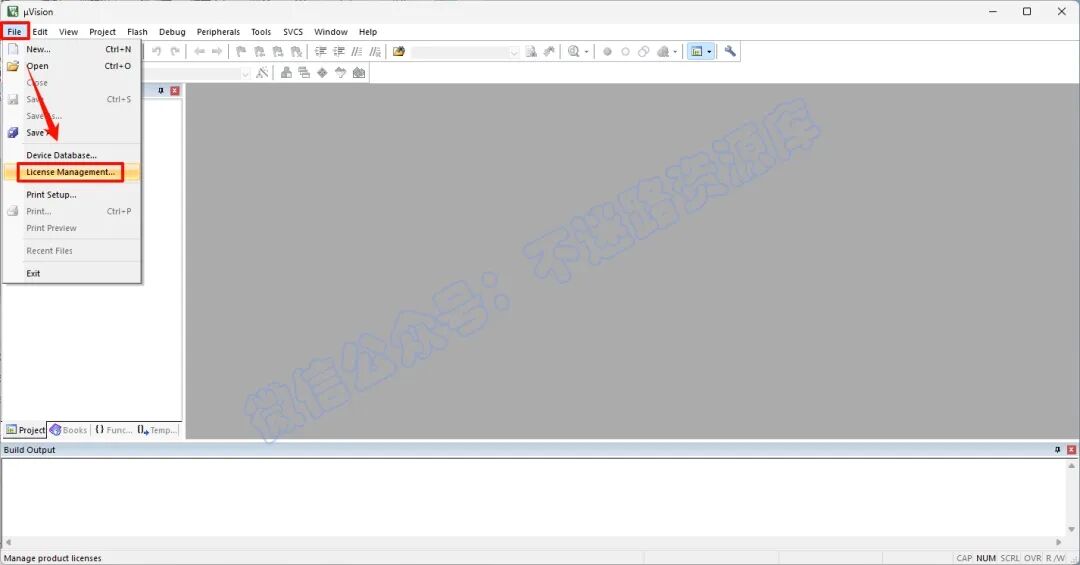Click the Navigate Backwards arrow icon
The height and width of the screenshot is (565, 1080).
click(199, 52)
